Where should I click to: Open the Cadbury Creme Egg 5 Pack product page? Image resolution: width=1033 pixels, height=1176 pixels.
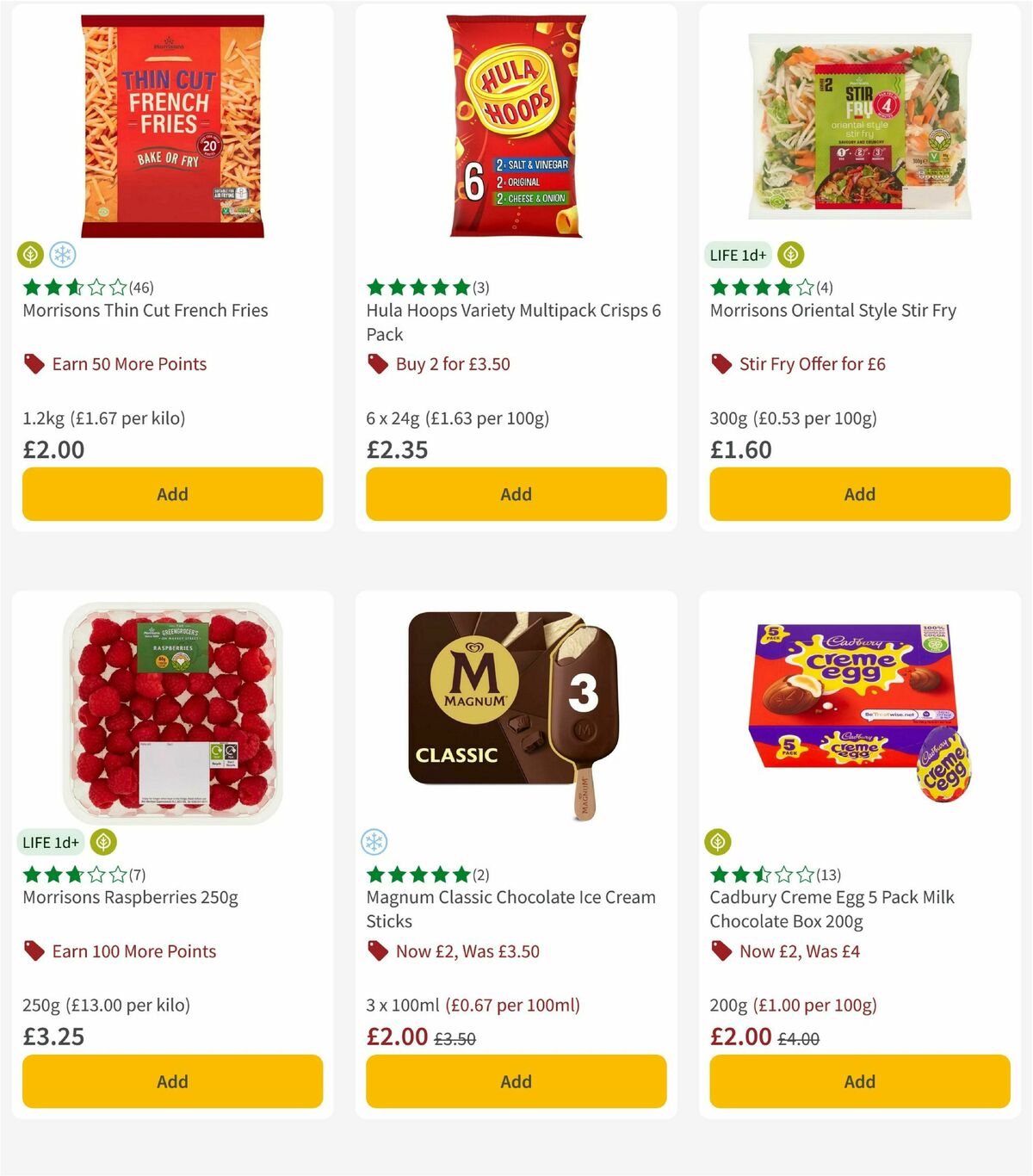coord(832,908)
